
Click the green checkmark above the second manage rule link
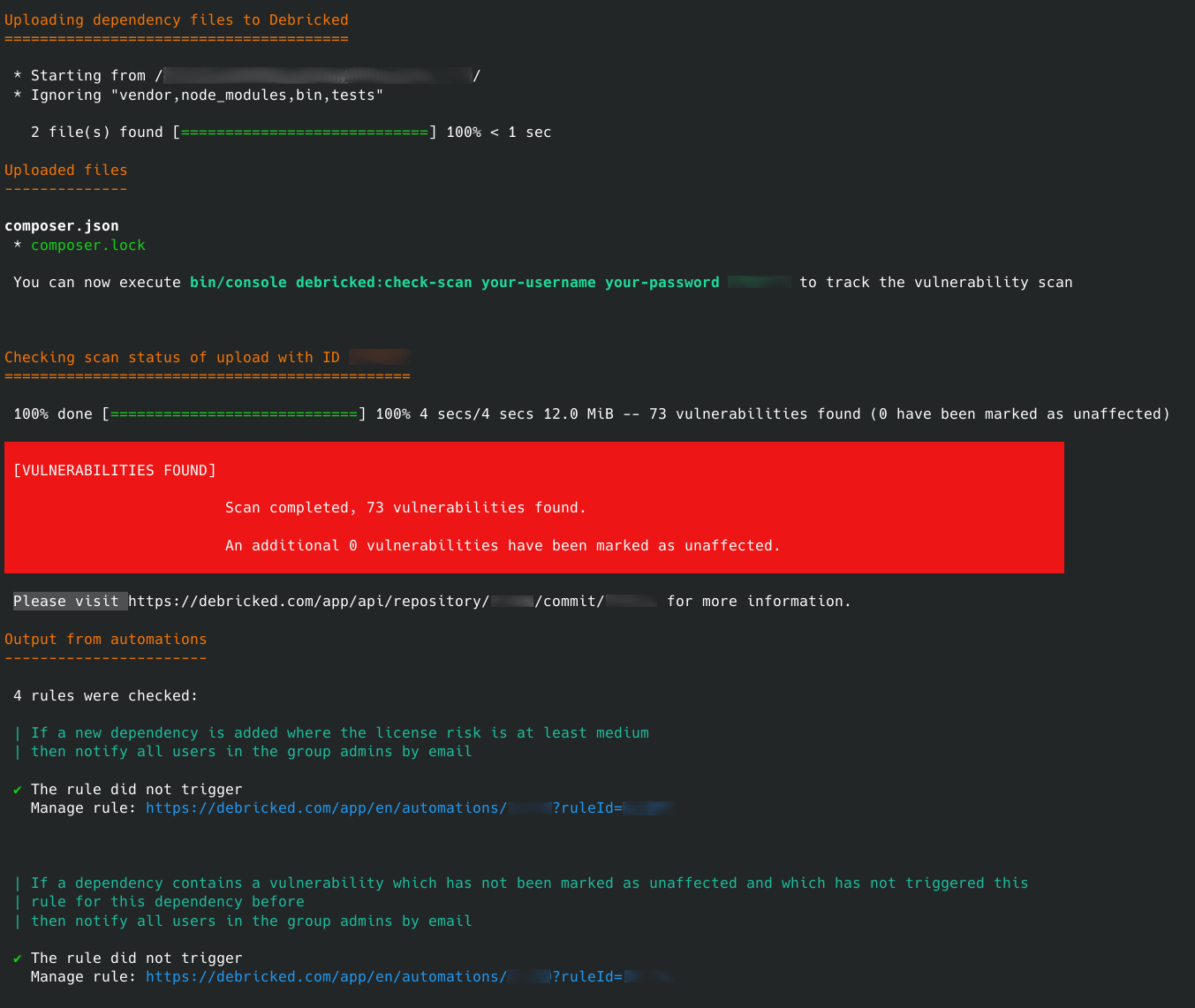click(x=18, y=959)
